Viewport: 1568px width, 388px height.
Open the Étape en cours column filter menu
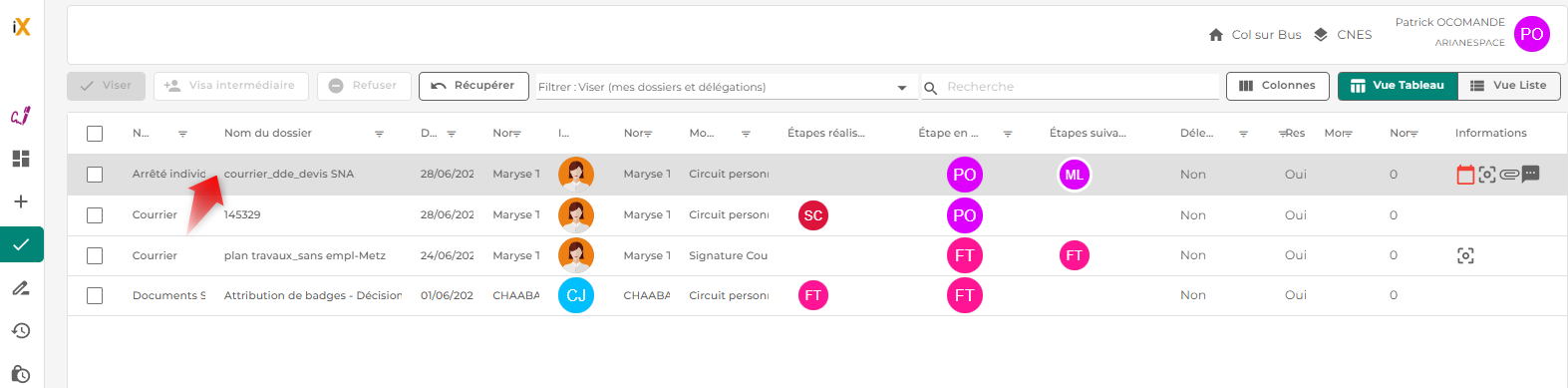click(x=1008, y=134)
